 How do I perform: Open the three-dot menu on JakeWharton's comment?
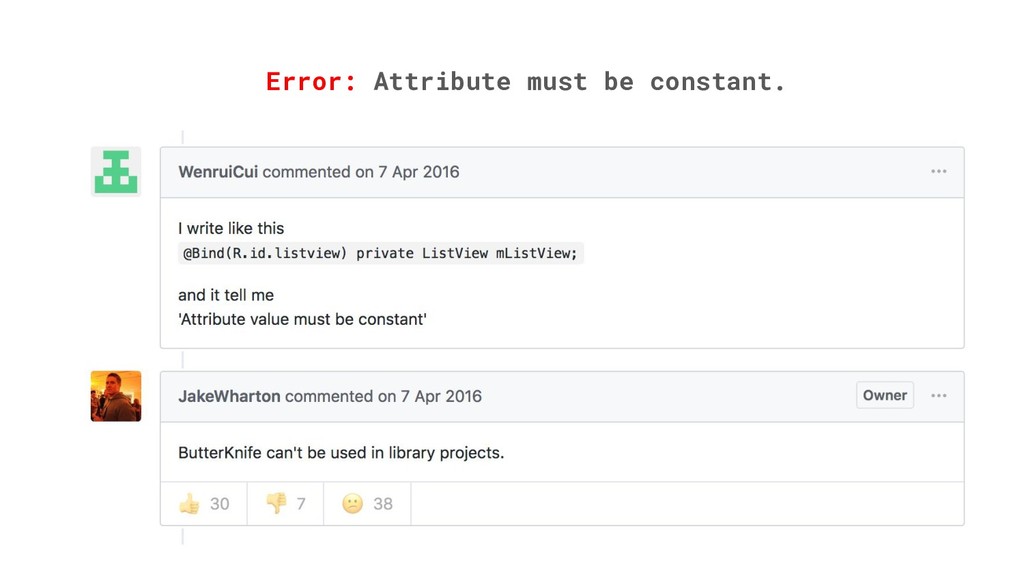pyautogui.click(x=938, y=395)
